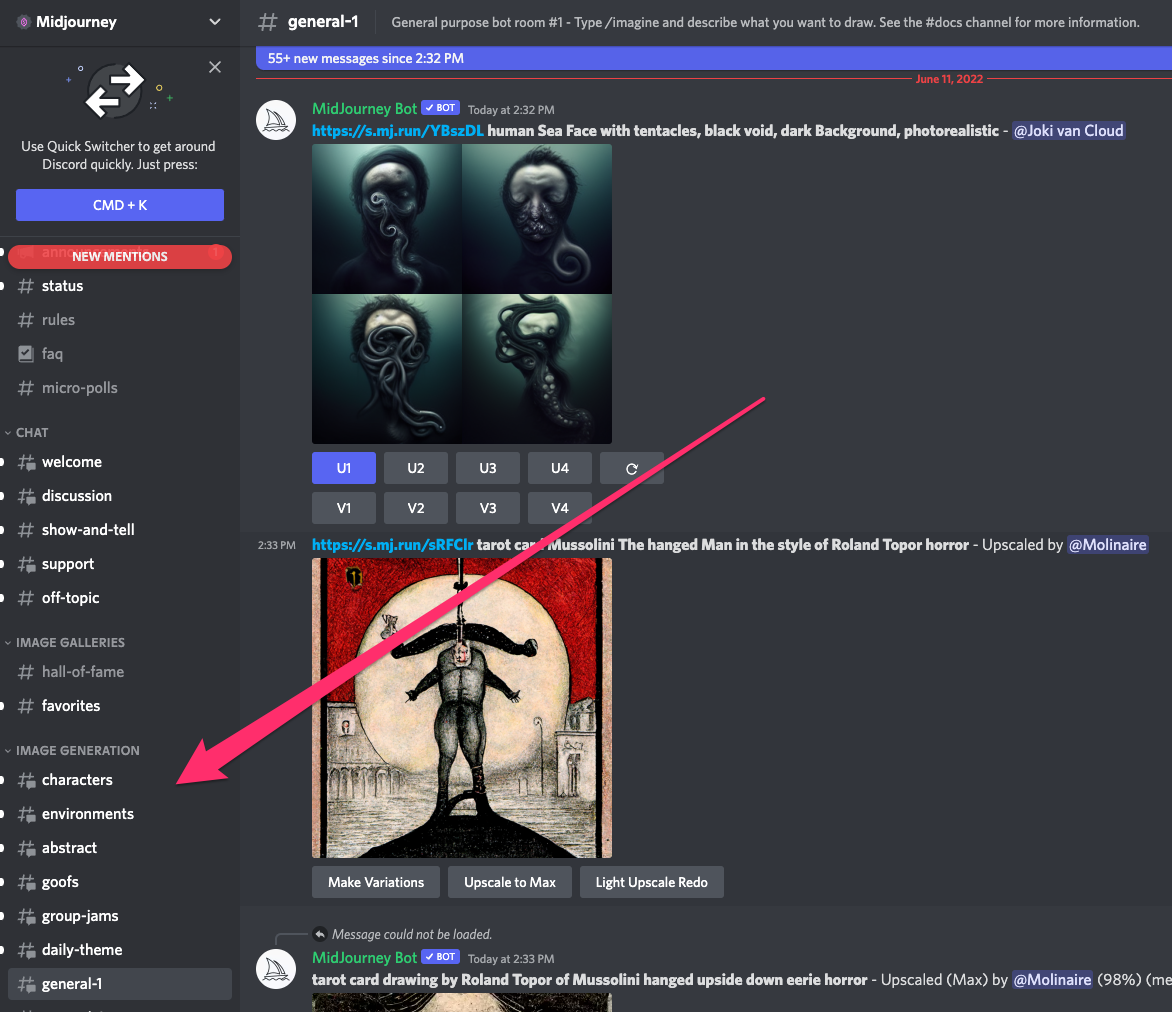Click the general-1 channel header title
This screenshot has width=1172, height=1012.
click(323, 22)
